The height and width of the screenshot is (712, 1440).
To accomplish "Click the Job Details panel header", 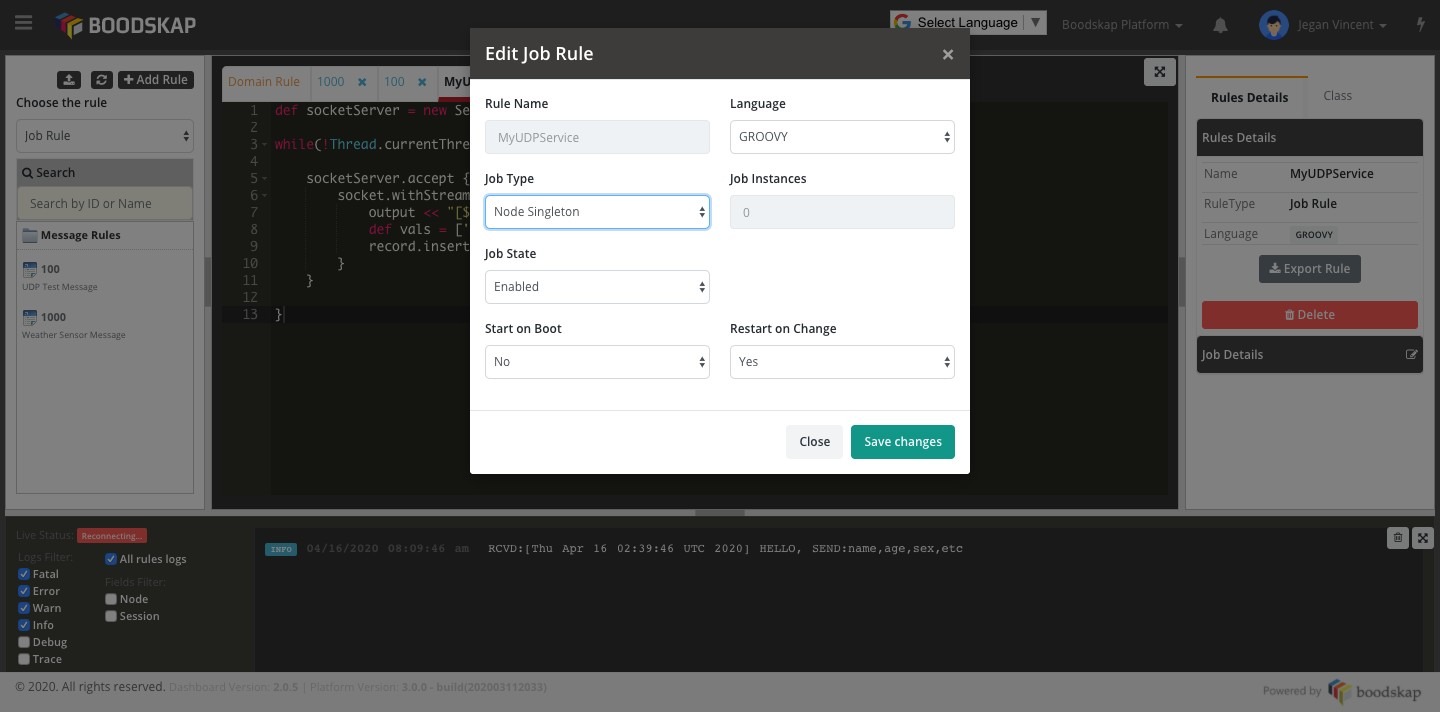I will pyautogui.click(x=1310, y=355).
